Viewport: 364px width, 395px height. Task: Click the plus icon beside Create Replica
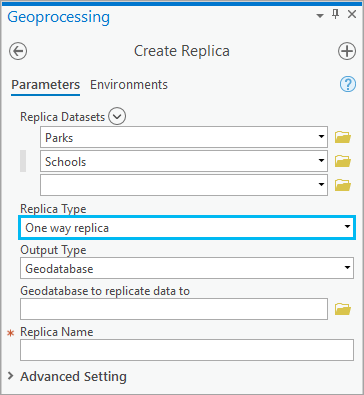click(347, 51)
